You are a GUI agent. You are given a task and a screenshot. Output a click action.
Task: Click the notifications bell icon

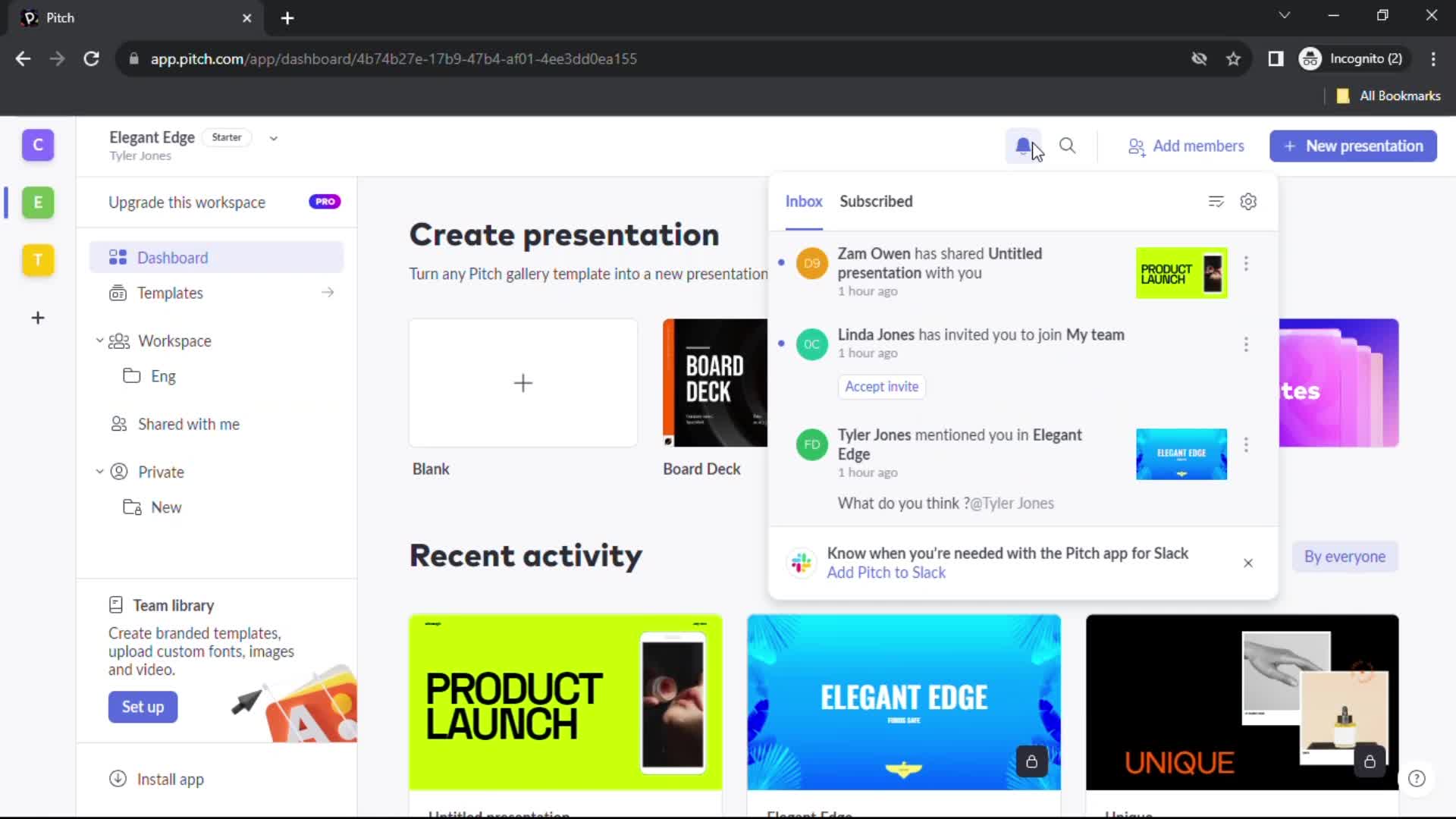1023,146
